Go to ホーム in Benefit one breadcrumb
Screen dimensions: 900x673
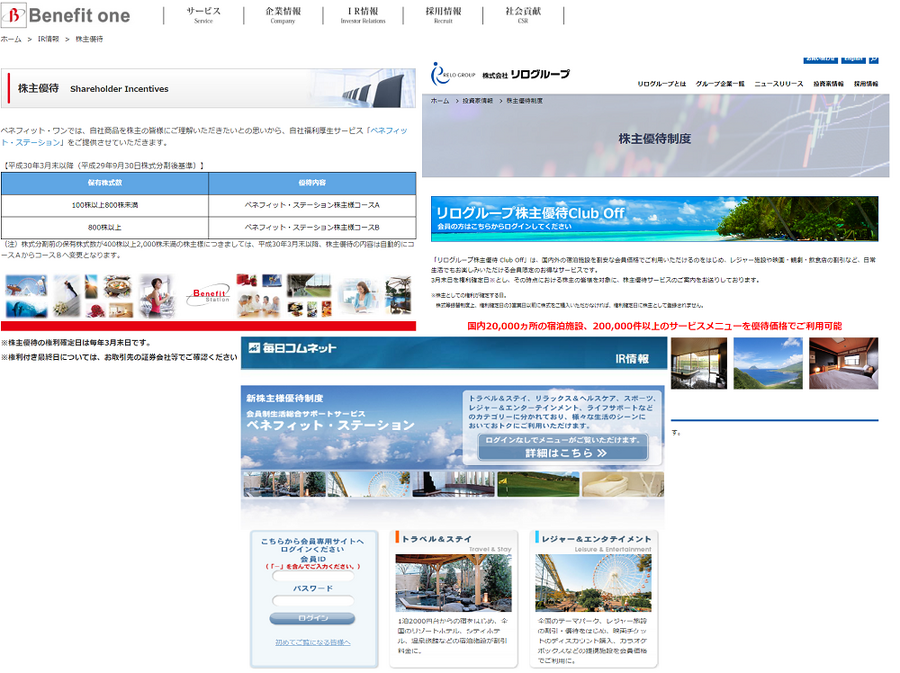click(x=11, y=39)
